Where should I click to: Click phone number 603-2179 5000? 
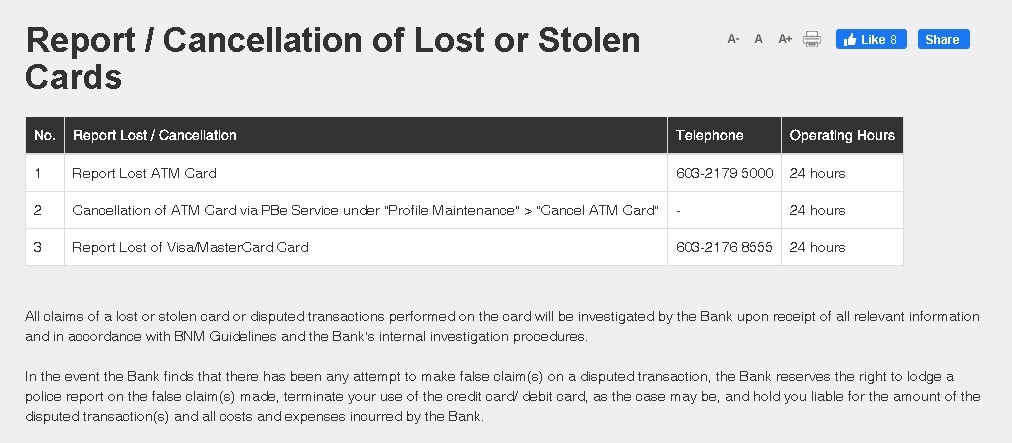click(x=724, y=173)
